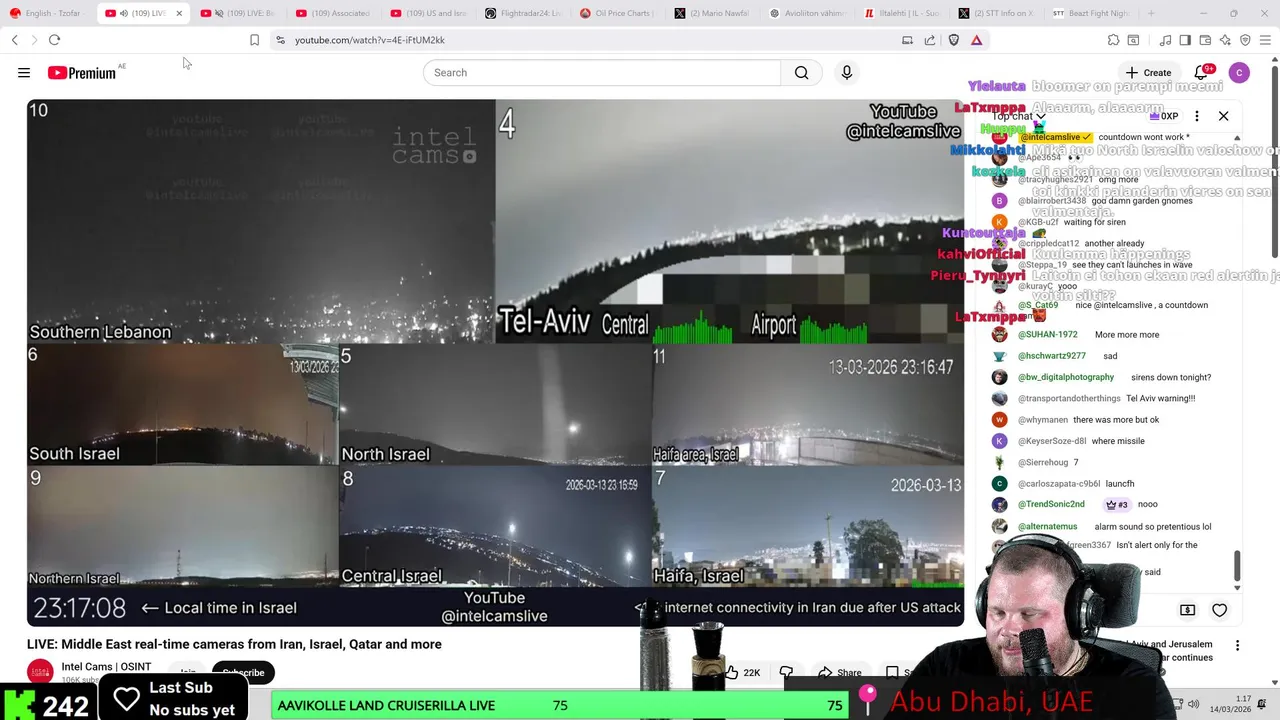1280x720 pixels.
Task: Open a new browser tab
Action: pos(1151,13)
